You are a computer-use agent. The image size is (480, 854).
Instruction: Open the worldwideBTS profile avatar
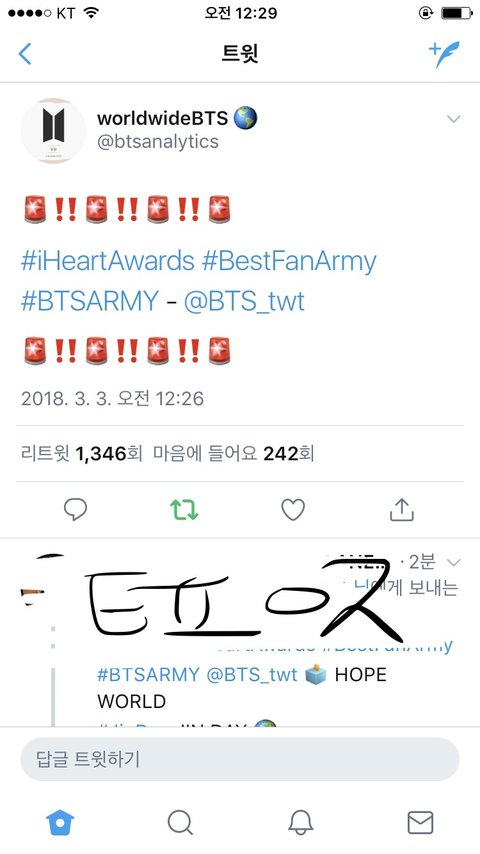click(x=53, y=131)
